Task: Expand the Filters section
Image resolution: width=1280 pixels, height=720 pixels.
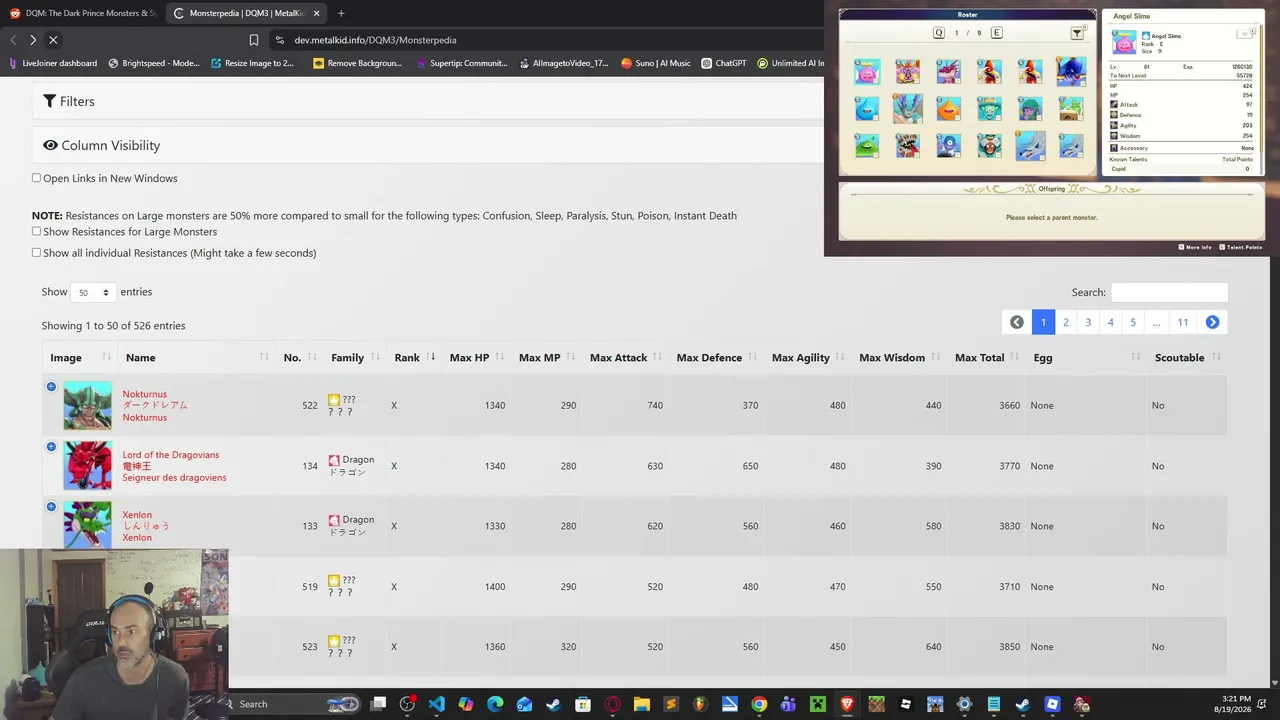Action: (69, 101)
